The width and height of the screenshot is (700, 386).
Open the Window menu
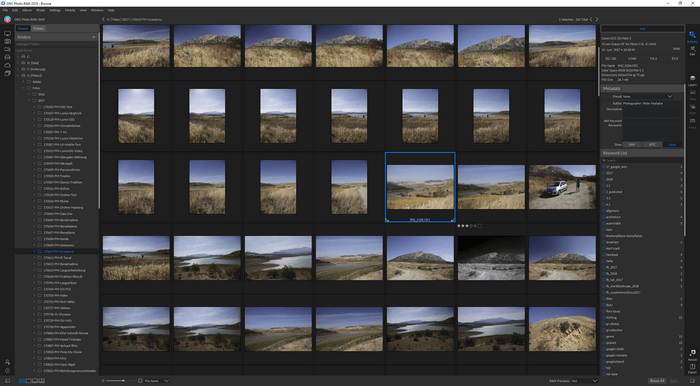97,10
